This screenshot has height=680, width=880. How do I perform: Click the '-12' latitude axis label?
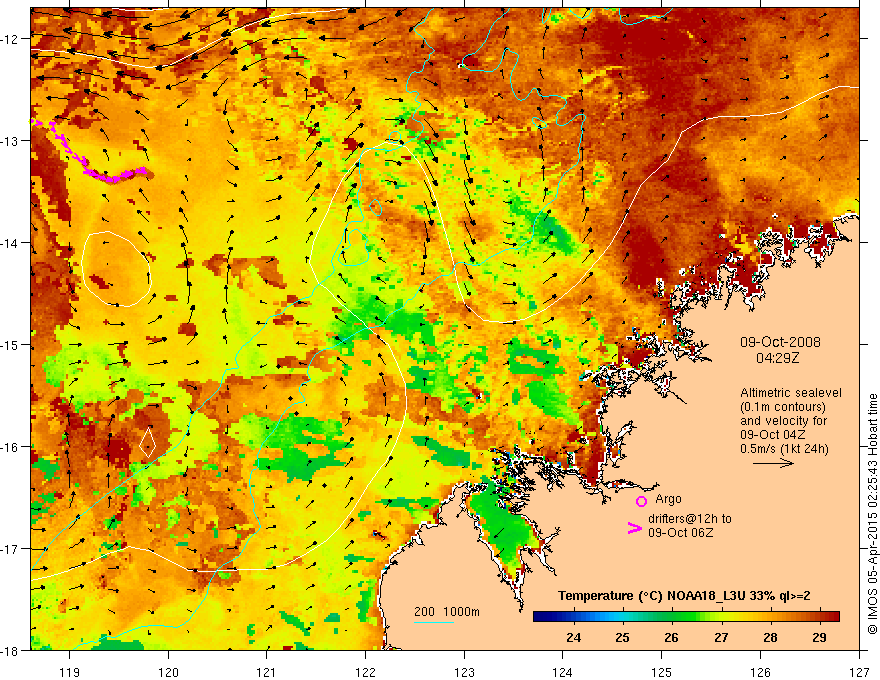(11, 39)
